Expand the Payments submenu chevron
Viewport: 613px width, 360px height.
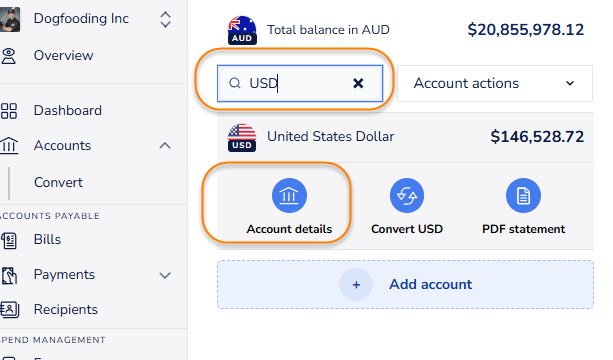pyautogui.click(x=165, y=275)
